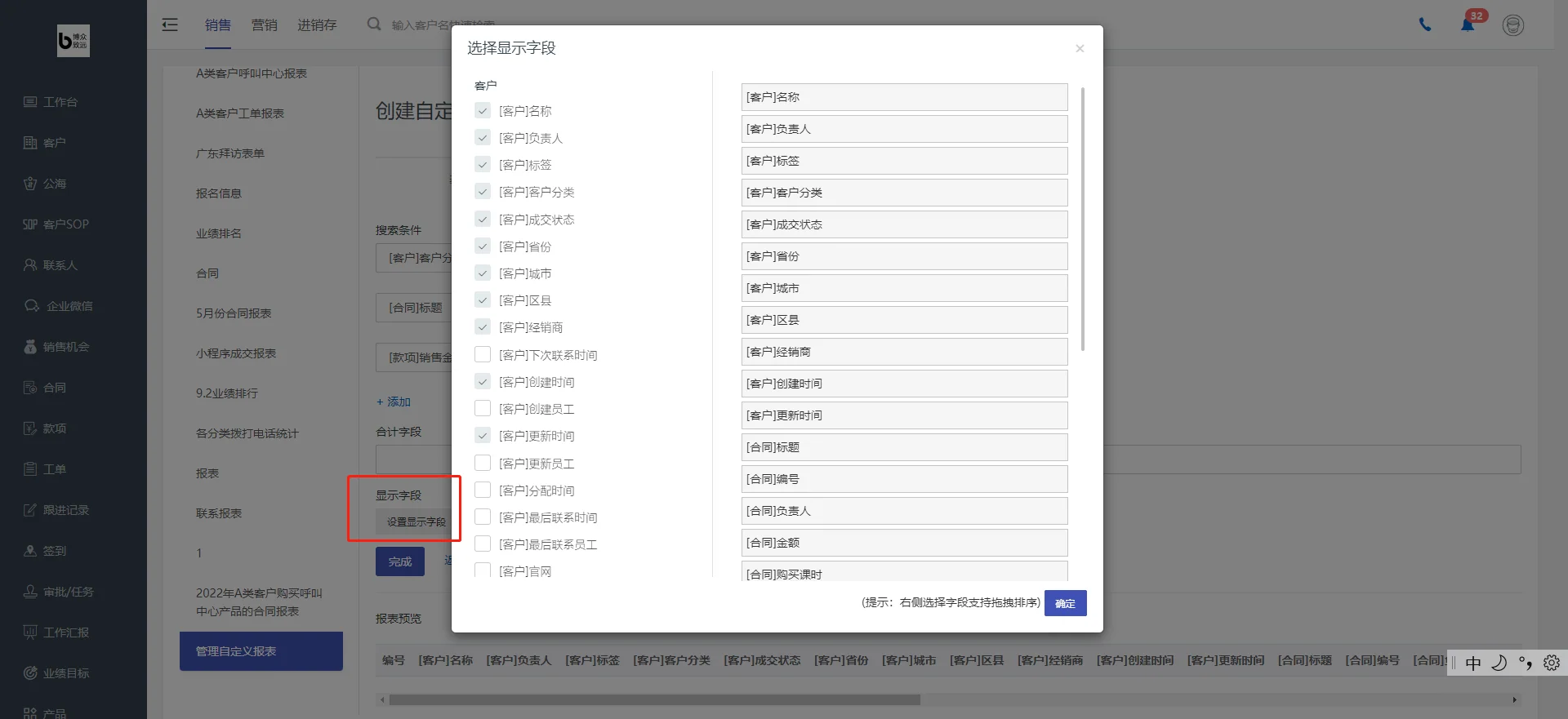Tick the [客户]分配时间 checkbox
Viewport: 1568px width, 719px height.
point(483,490)
